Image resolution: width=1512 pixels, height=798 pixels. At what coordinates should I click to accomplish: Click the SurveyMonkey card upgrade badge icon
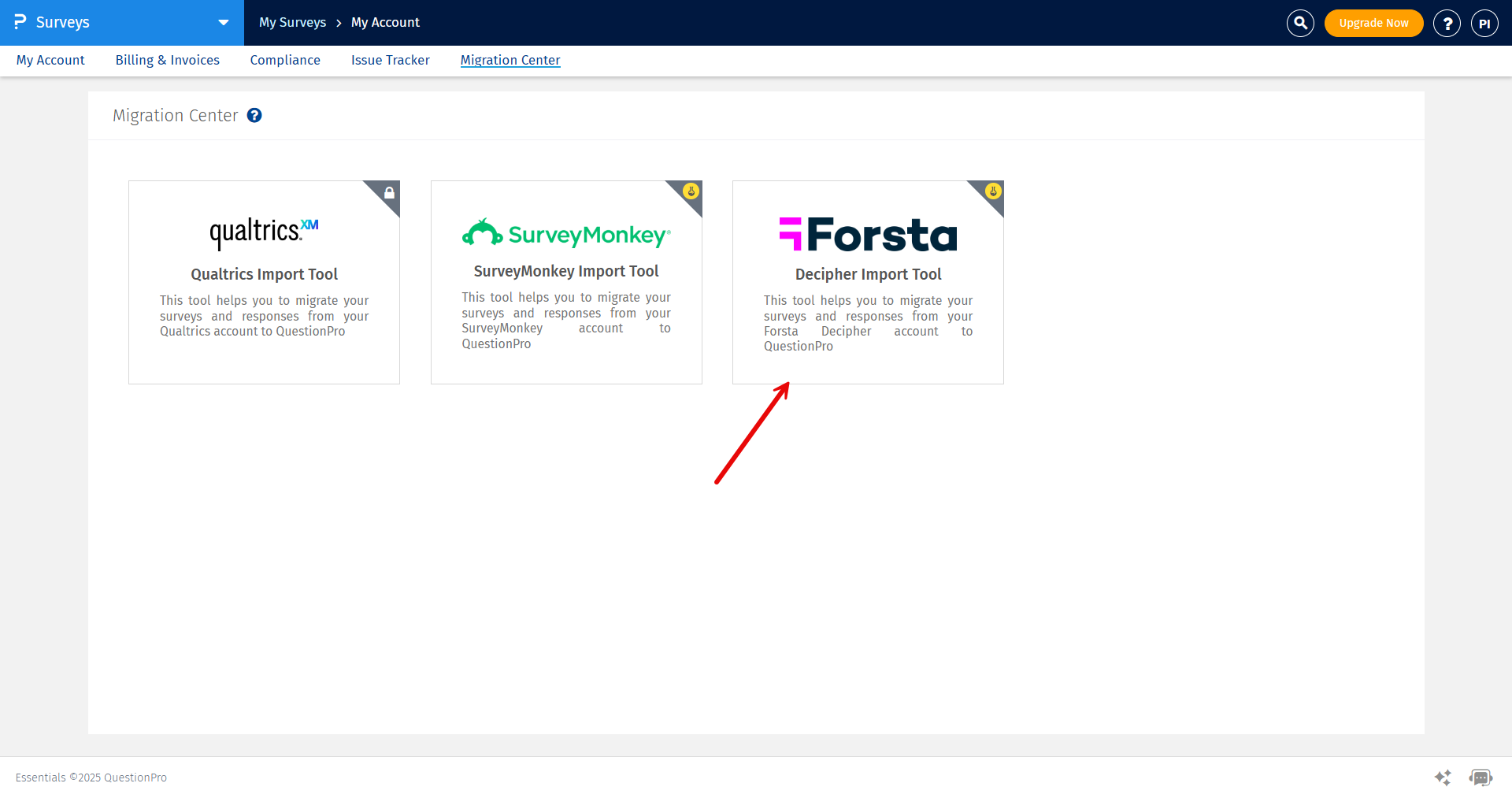691,191
